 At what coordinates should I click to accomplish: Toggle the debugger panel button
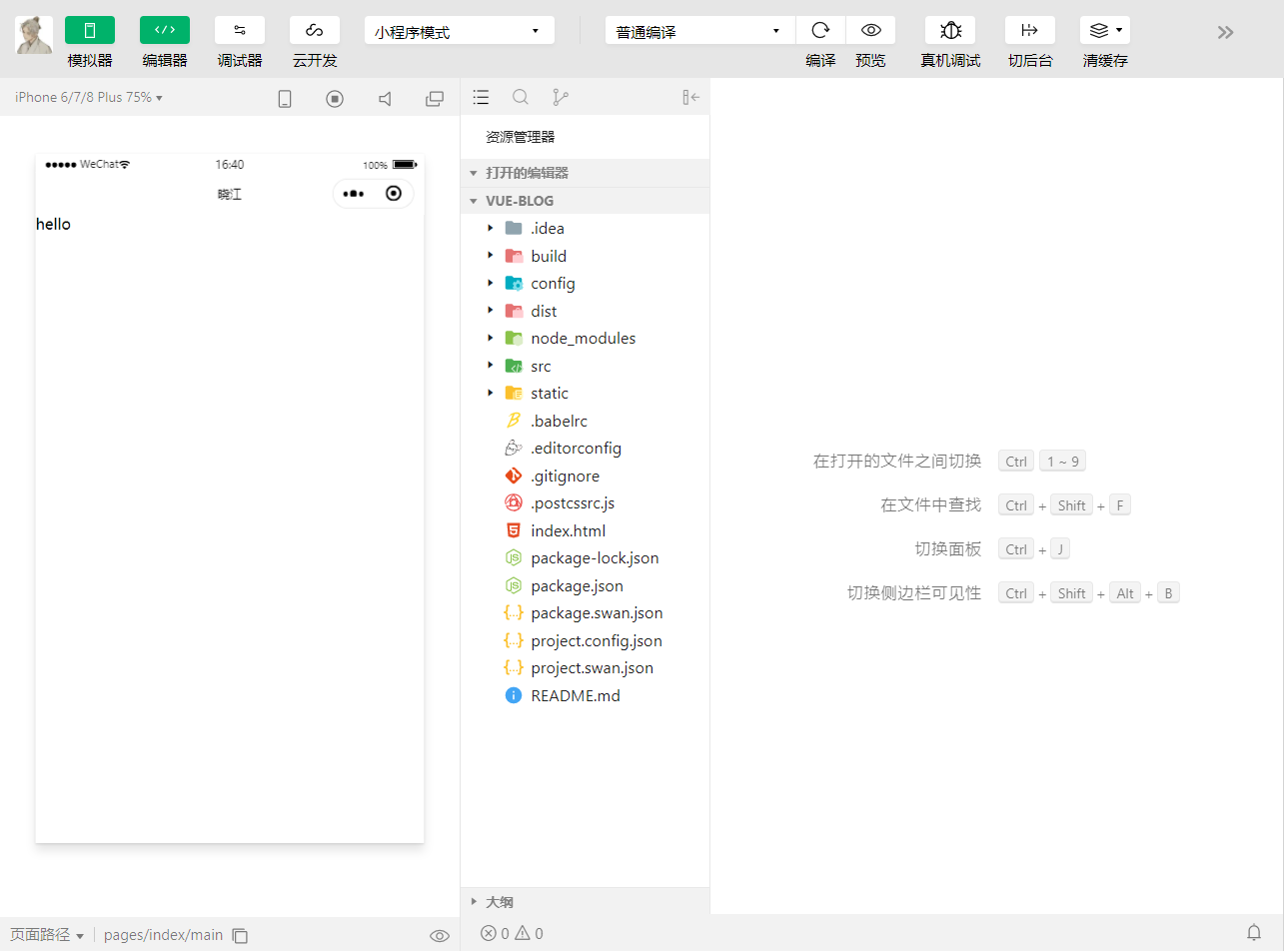click(x=240, y=31)
